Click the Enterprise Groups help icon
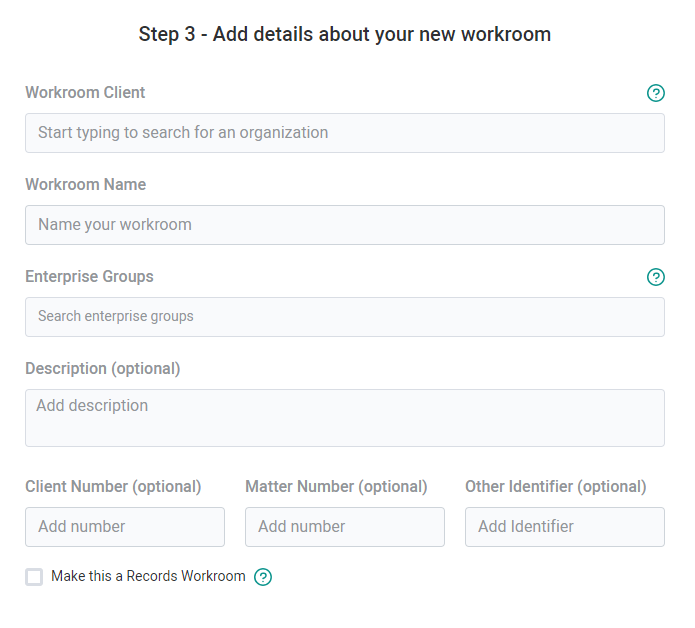 point(656,277)
